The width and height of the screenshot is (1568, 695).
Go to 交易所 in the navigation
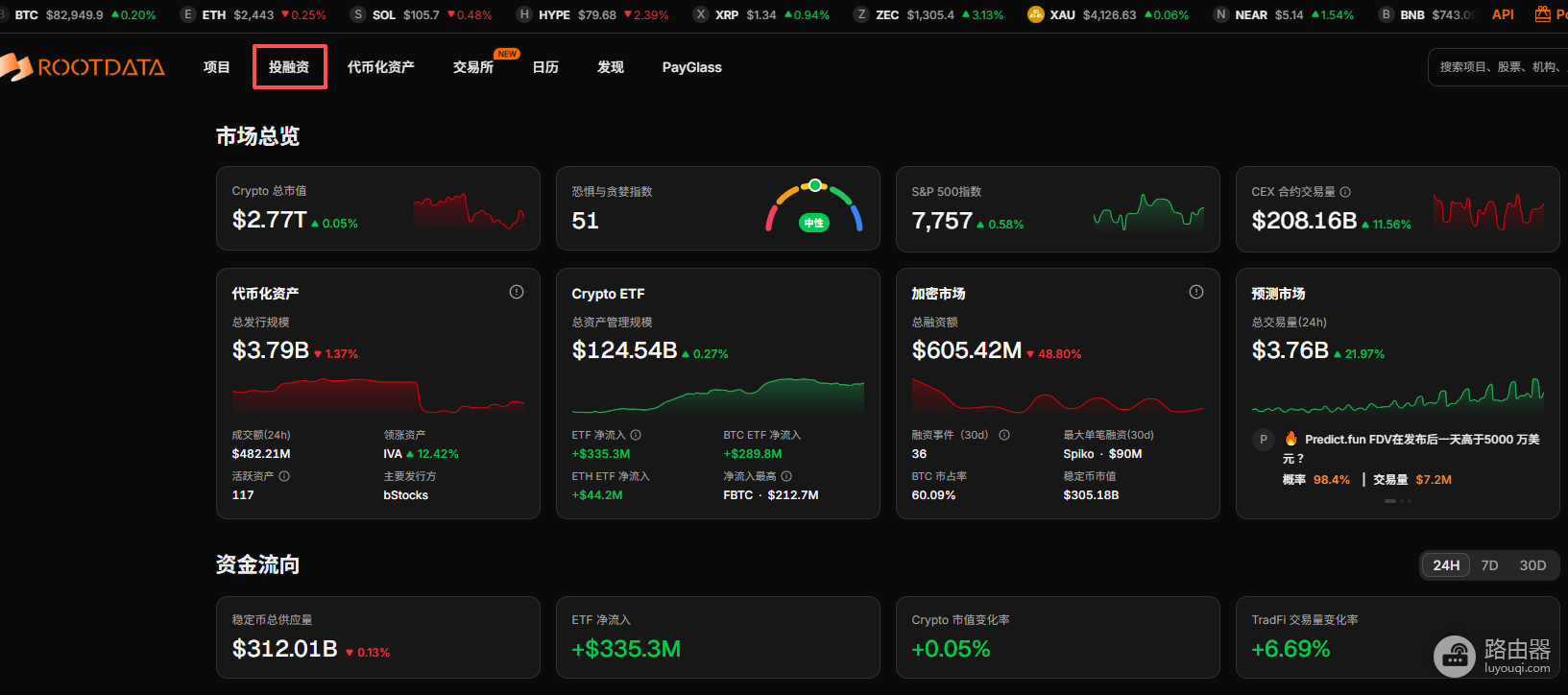(473, 67)
